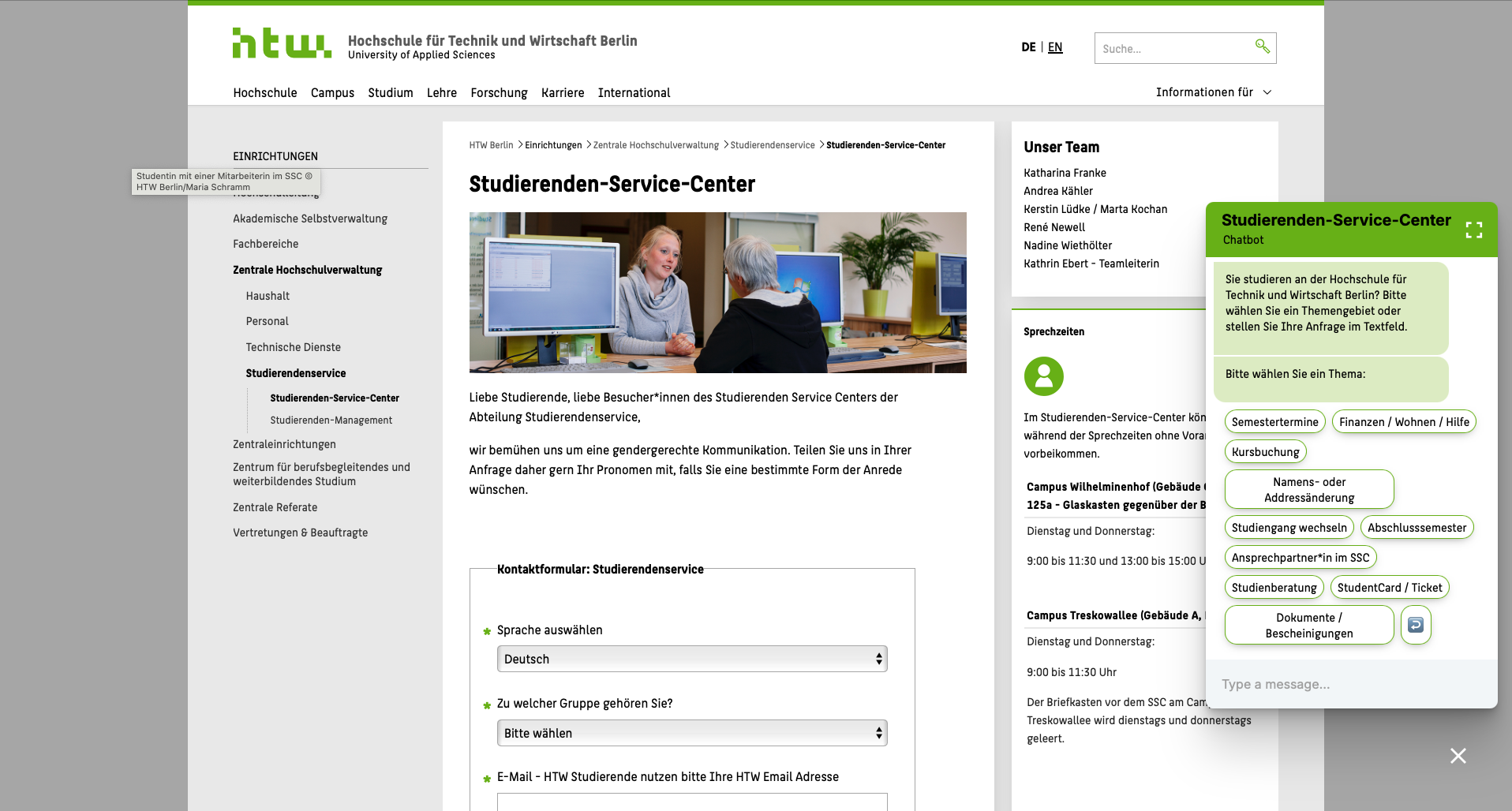Open the Lehre menu
Image resolution: width=1512 pixels, height=811 pixels.
pos(442,92)
